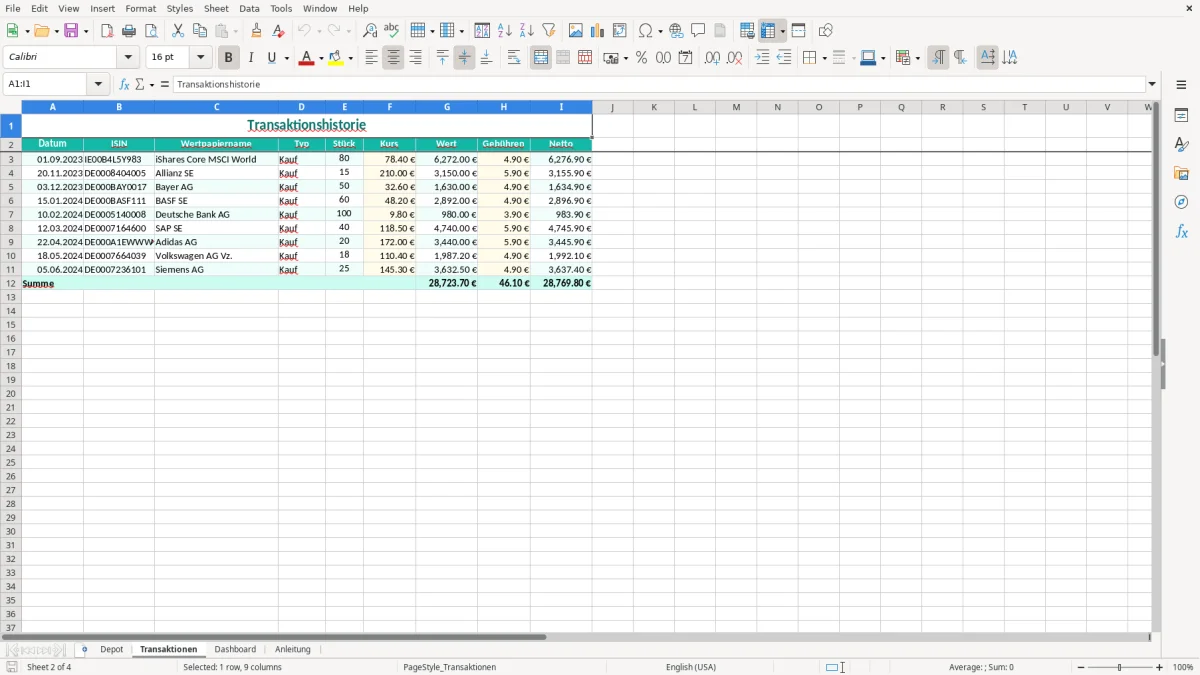
Task: Click the Formula equals button
Action: [x=165, y=85]
